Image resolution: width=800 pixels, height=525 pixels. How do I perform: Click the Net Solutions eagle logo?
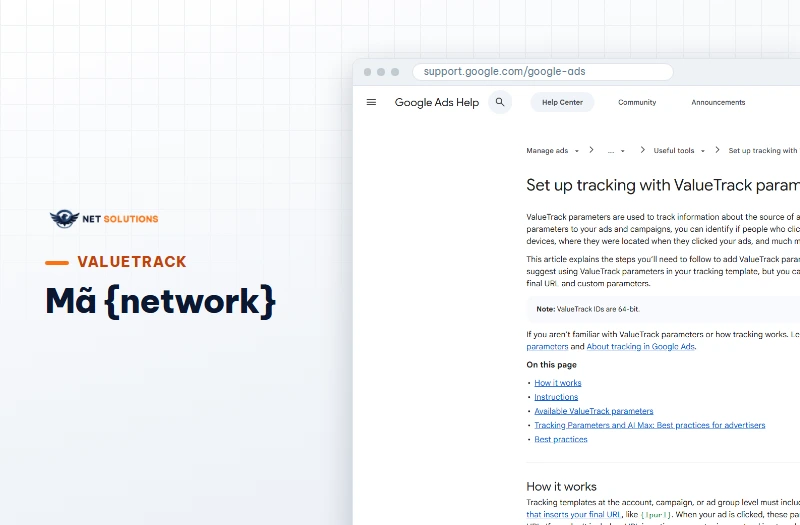click(x=104, y=219)
